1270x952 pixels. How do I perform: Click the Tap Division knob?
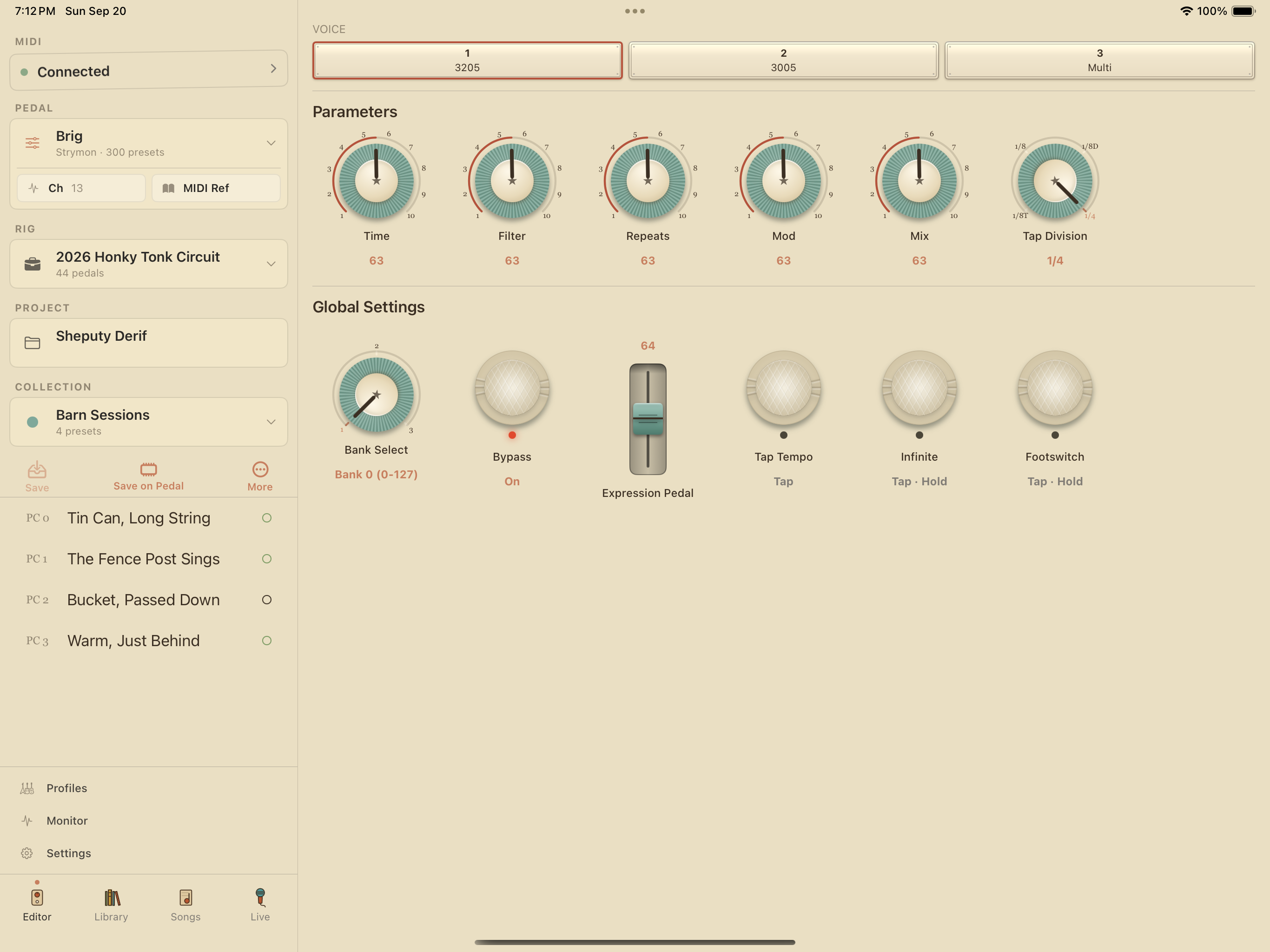point(1055,180)
